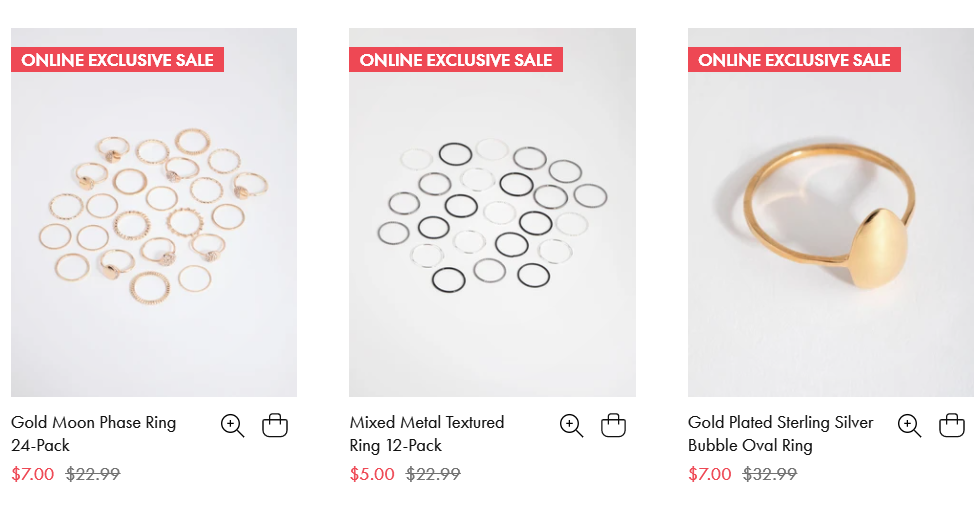Image resolution: width=980 pixels, height=523 pixels.
Task: Open quick view for Bubble Oval Ring
Action: [x=909, y=426]
